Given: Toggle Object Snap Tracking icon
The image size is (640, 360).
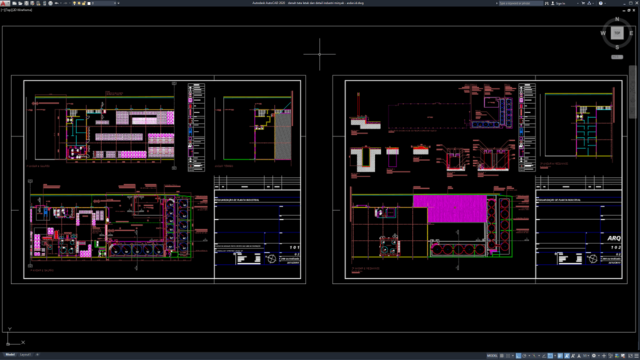Looking at the screenshot, I should pos(544,356).
